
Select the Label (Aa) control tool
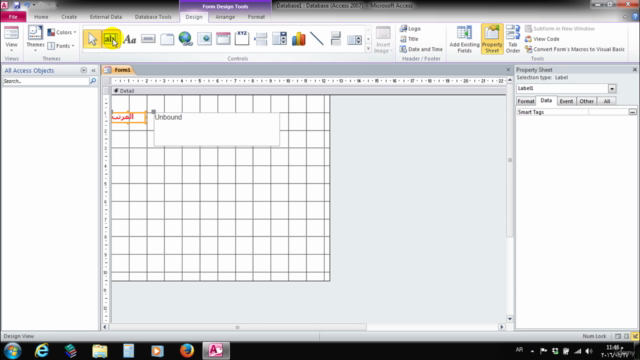(x=129, y=39)
